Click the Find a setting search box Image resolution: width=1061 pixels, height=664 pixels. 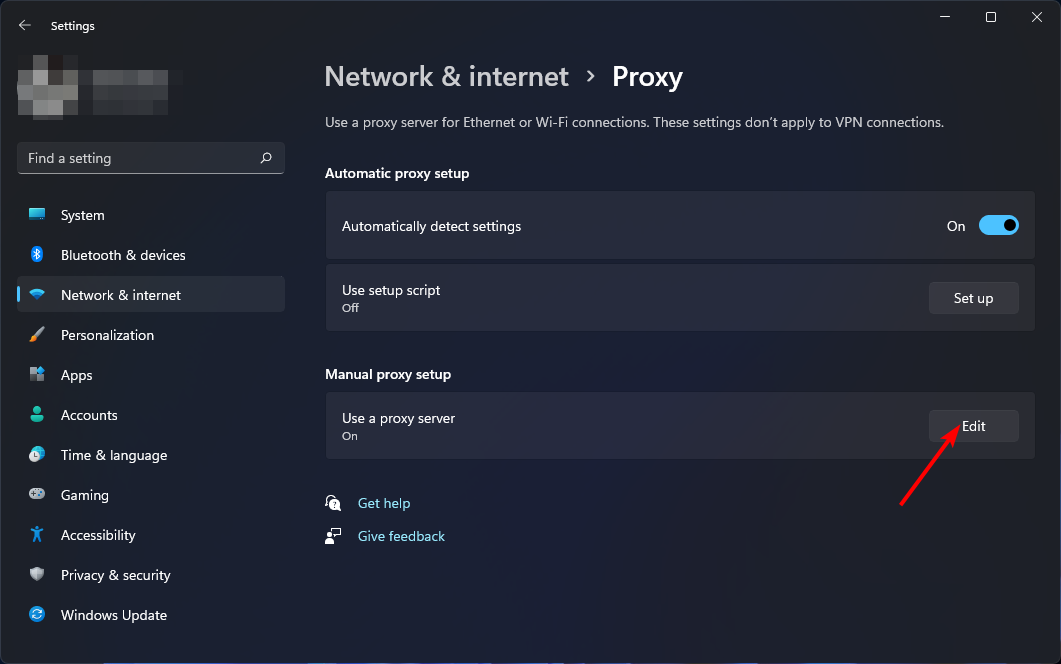[140, 158]
